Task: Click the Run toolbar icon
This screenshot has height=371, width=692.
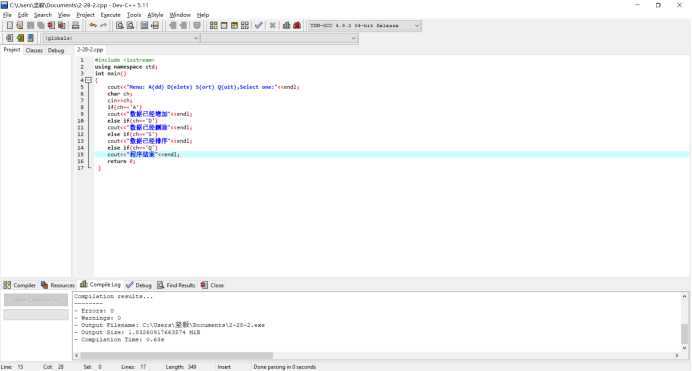Action: 224,26
